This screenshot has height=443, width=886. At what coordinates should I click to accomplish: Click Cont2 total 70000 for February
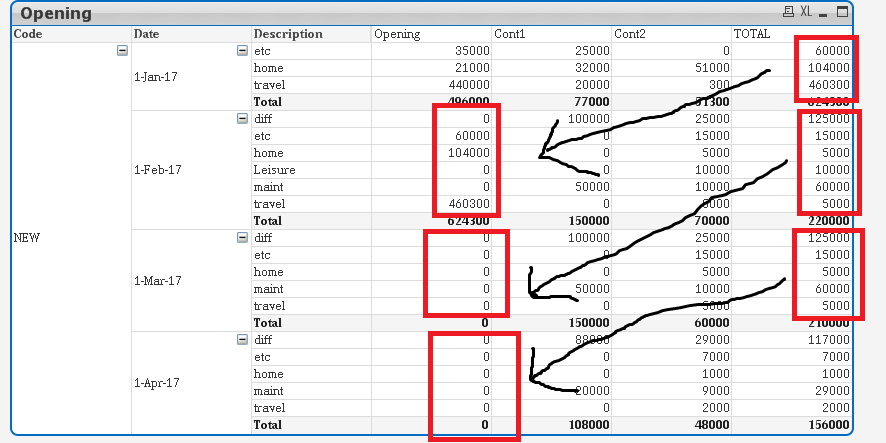[x=712, y=220]
